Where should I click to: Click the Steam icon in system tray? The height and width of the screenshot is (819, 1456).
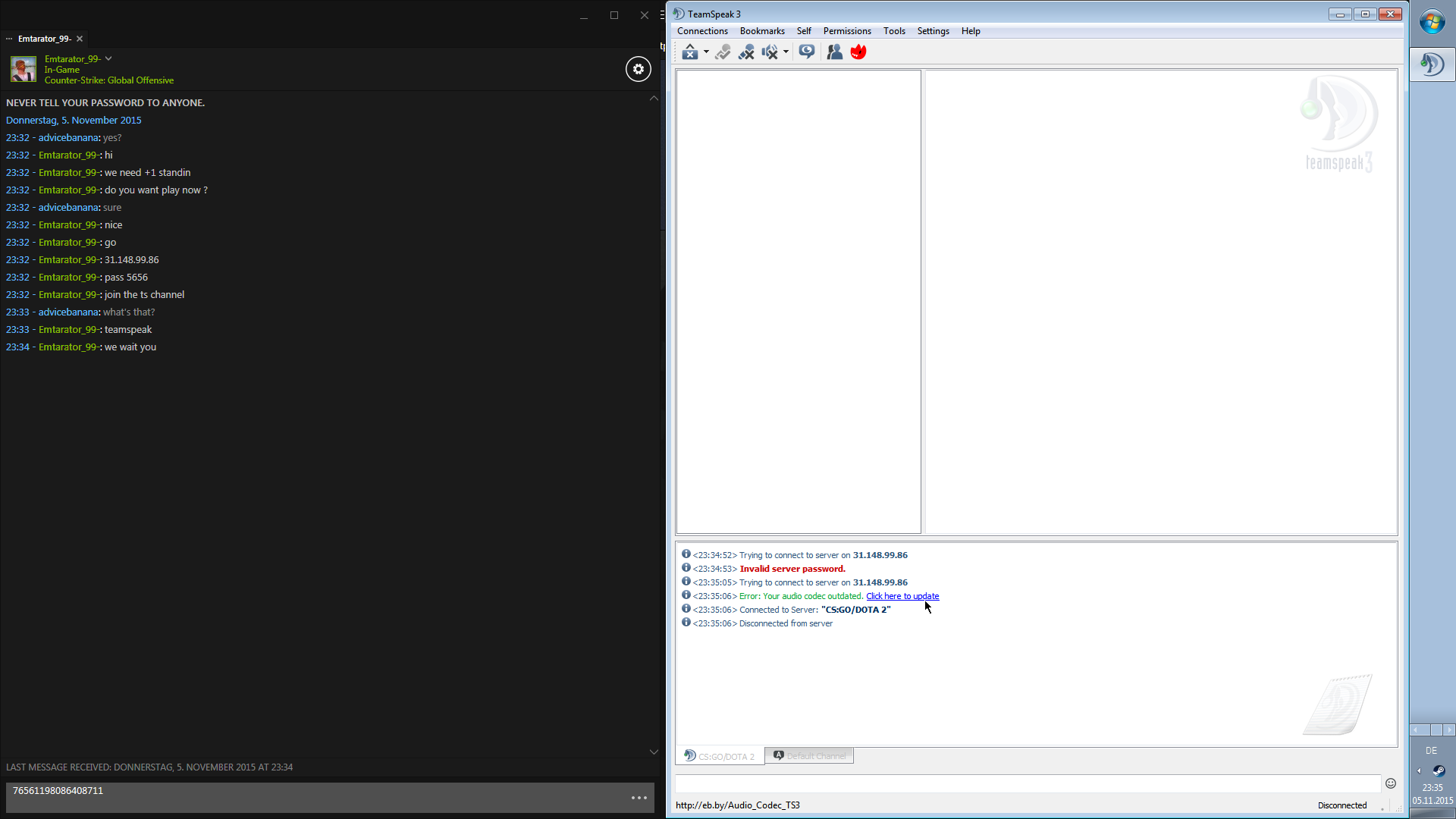tap(1439, 770)
